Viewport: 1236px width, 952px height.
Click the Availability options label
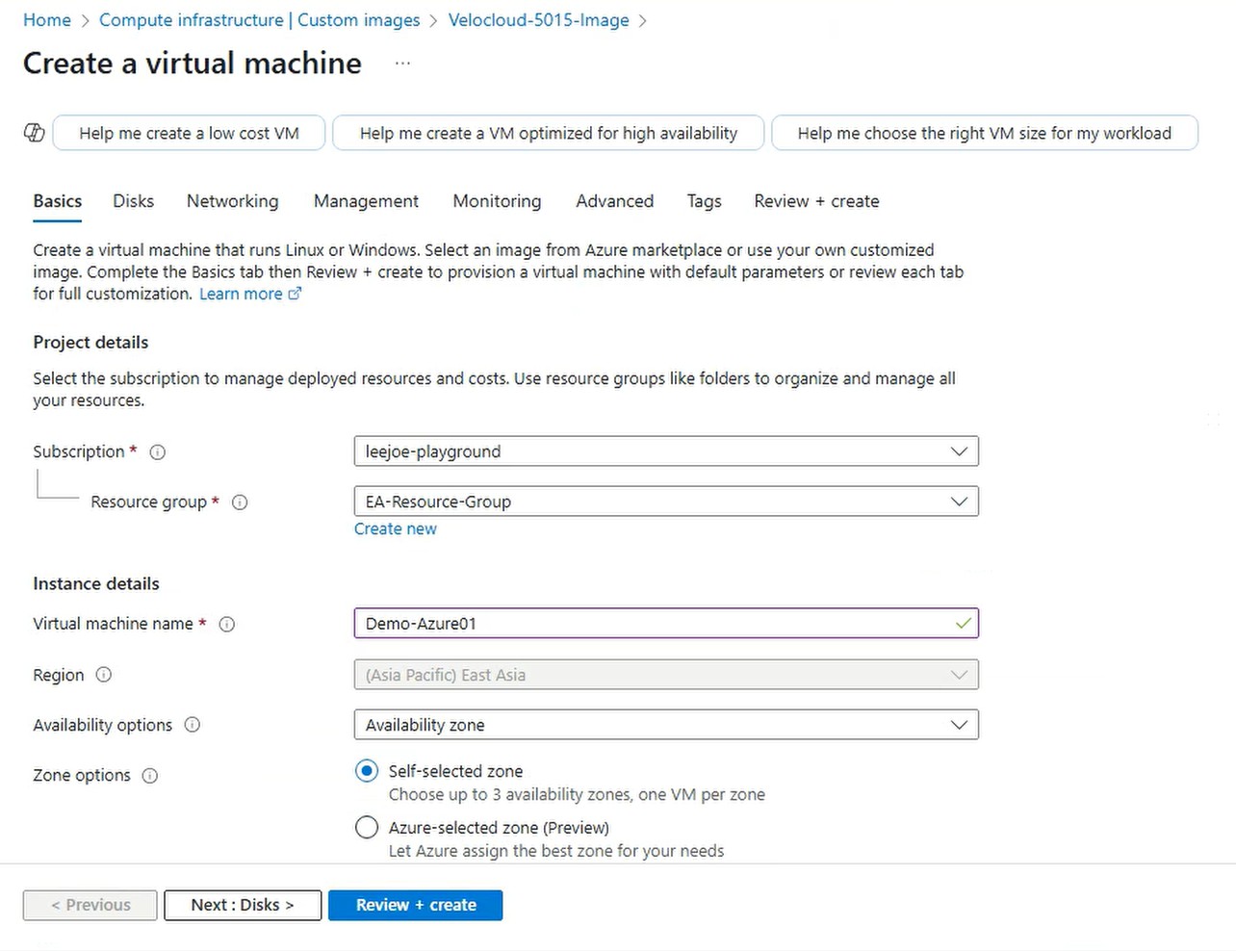(x=103, y=725)
